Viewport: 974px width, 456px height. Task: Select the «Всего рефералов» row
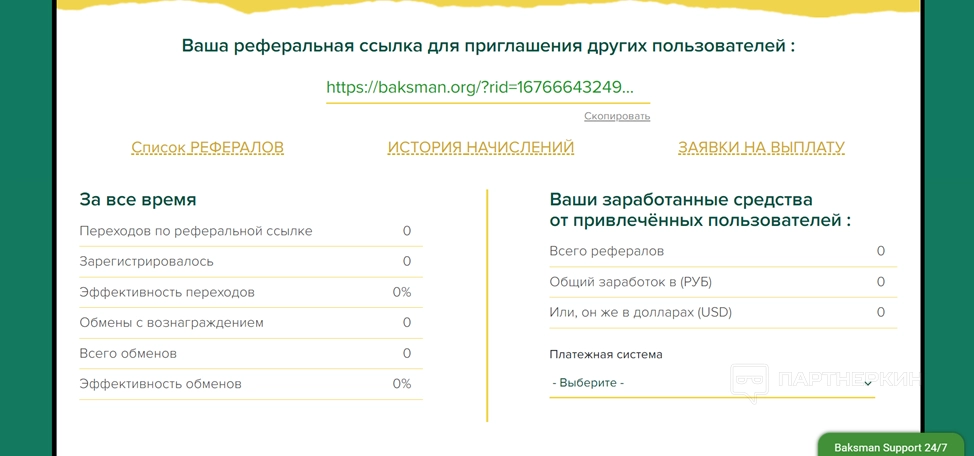click(720, 251)
